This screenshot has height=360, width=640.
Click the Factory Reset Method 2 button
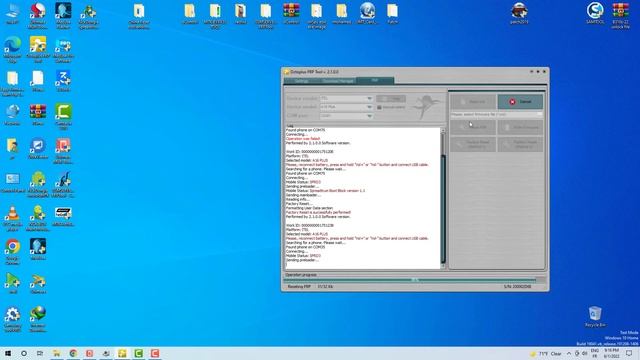click(520, 144)
